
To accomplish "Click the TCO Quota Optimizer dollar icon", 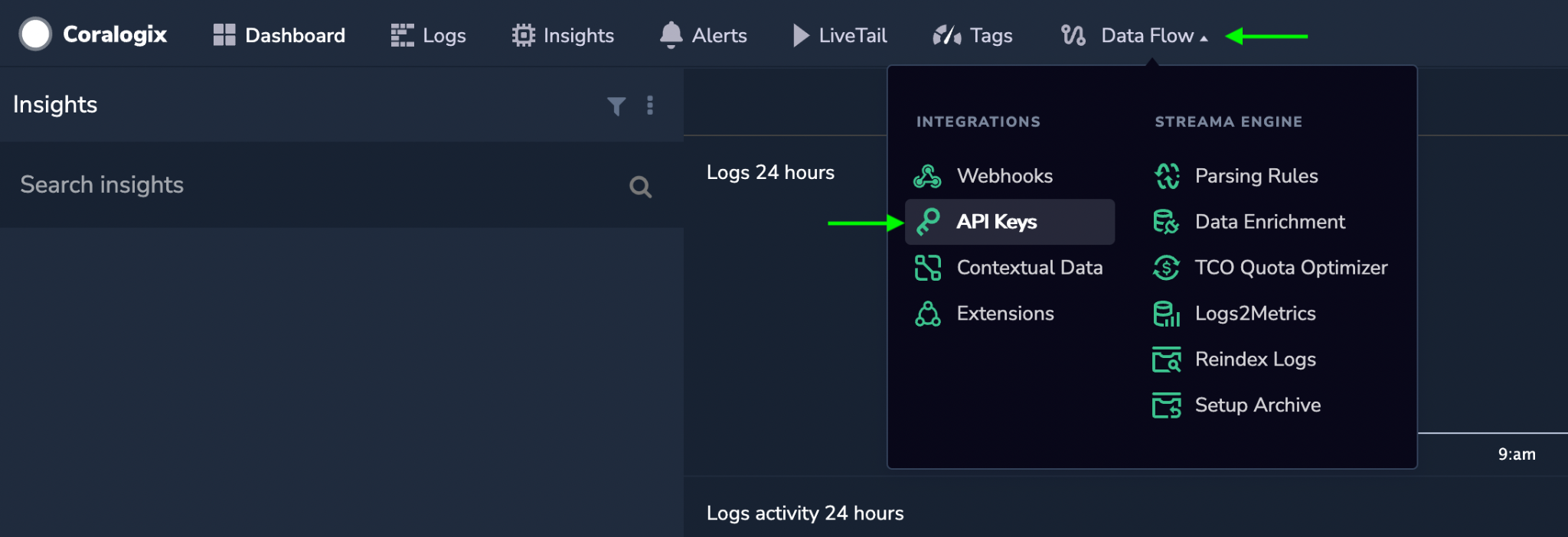I will [x=1166, y=268].
